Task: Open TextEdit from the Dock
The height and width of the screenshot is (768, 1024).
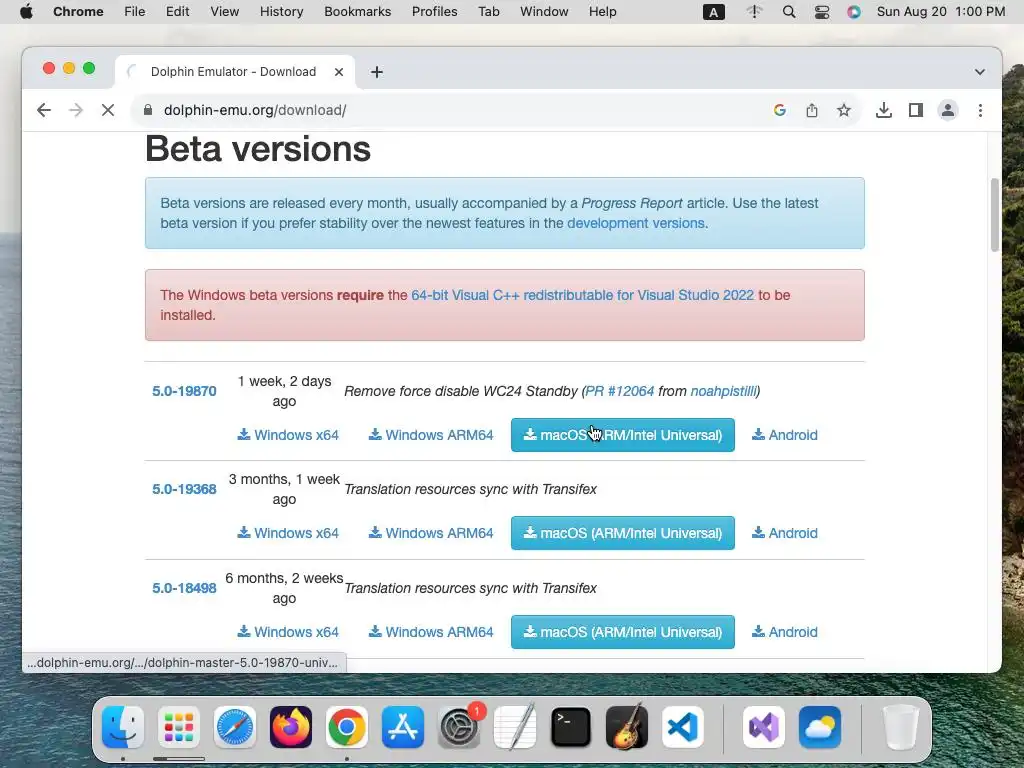Action: [515, 727]
